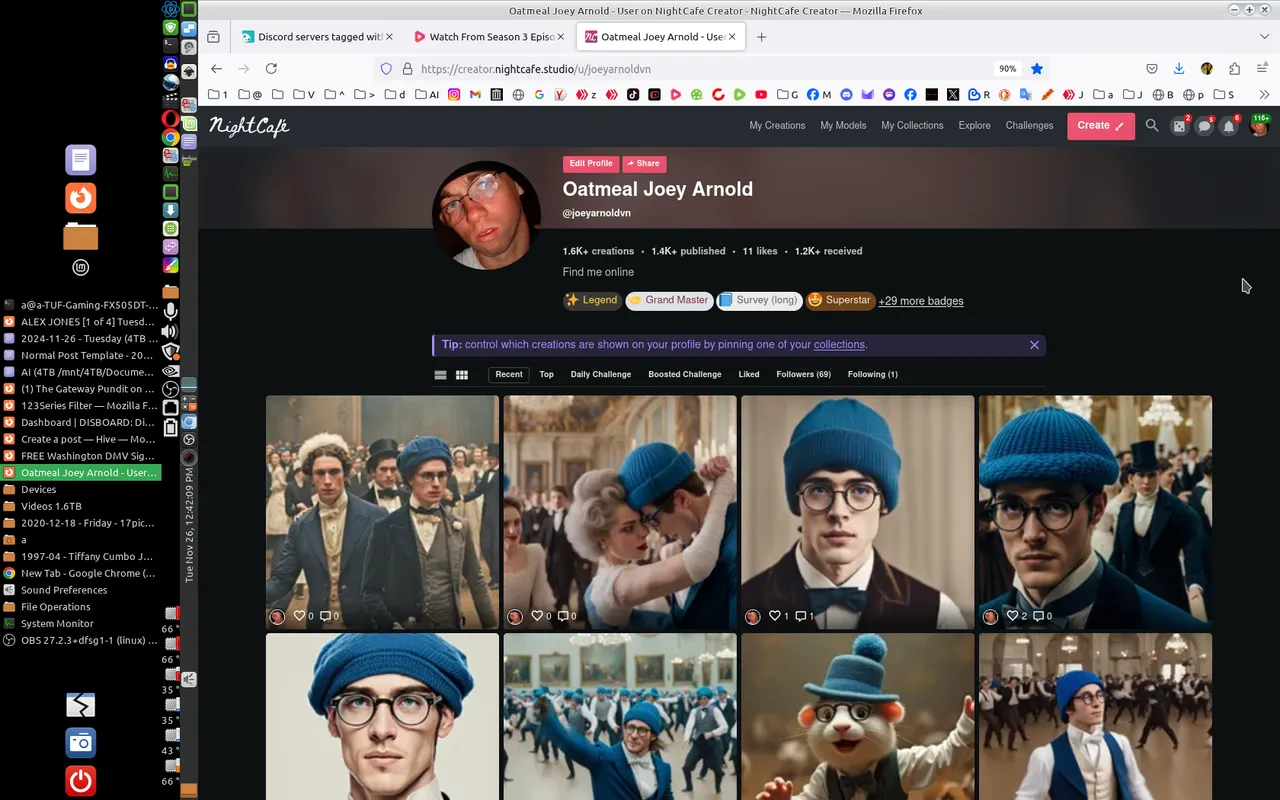Viewport: 1280px width, 800px height.
Task: Select the 'Boosted Challenge' filter tab
Action: pos(685,375)
